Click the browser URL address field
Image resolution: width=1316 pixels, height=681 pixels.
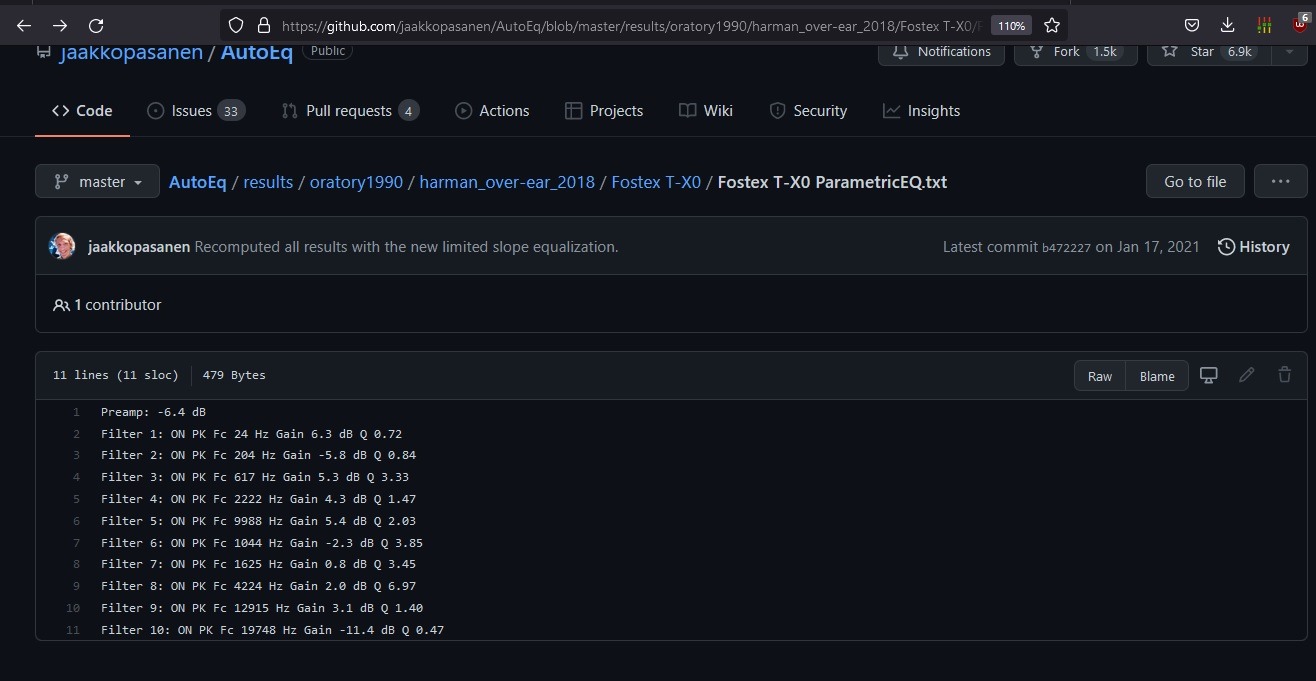(630, 25)
